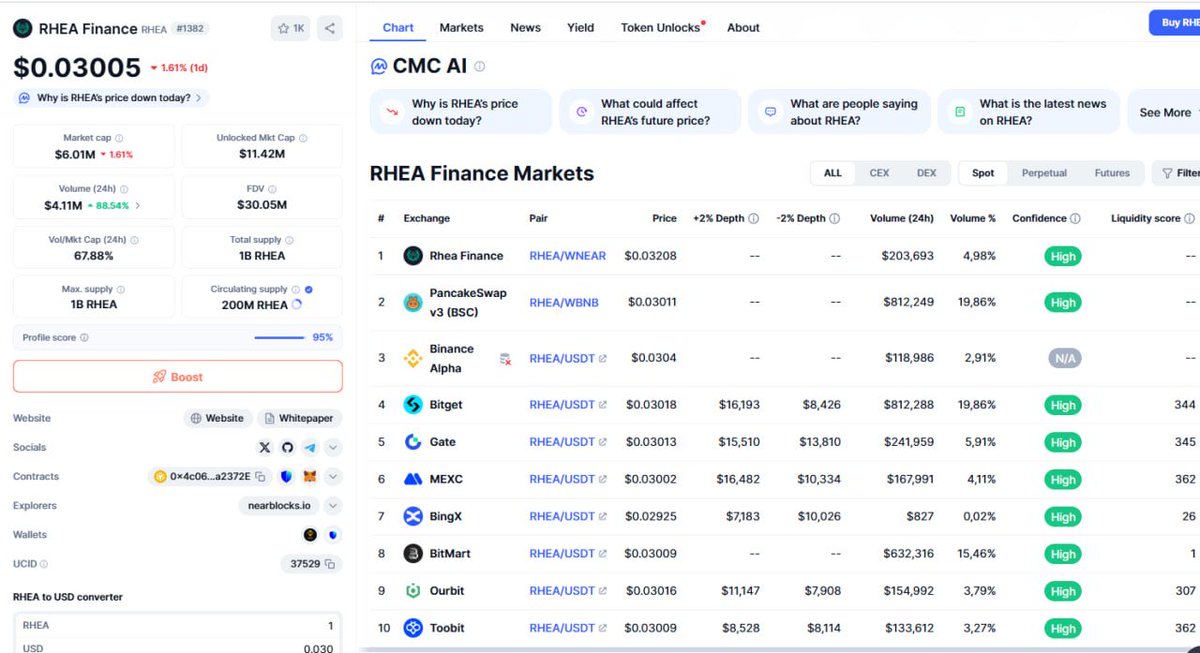This screenshot has height=653, width=1200.
Task: Click See More AI questions
Action: [x=1163, y=112]
